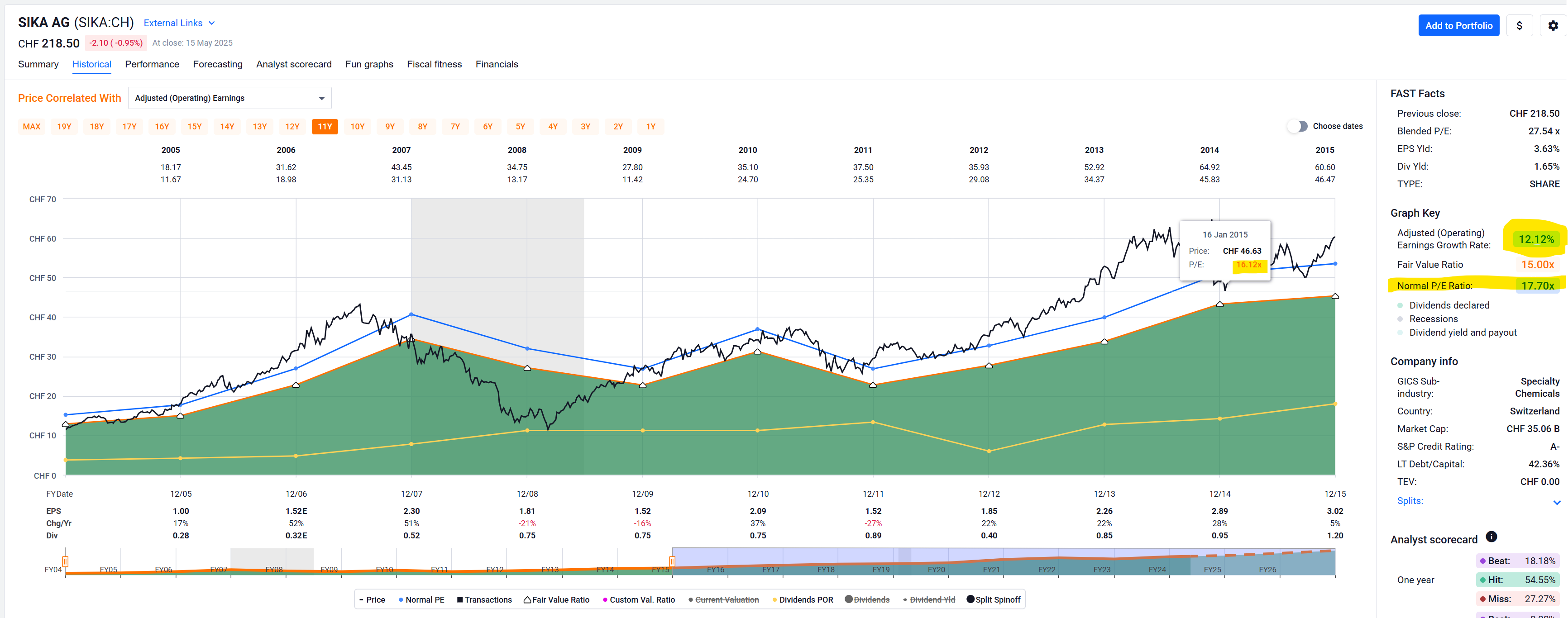Click the Fair Value Ratio 15.00x value
The height and width of the screenshot is (618, 1568).
pyautogui.click(x=1538, y=265)
